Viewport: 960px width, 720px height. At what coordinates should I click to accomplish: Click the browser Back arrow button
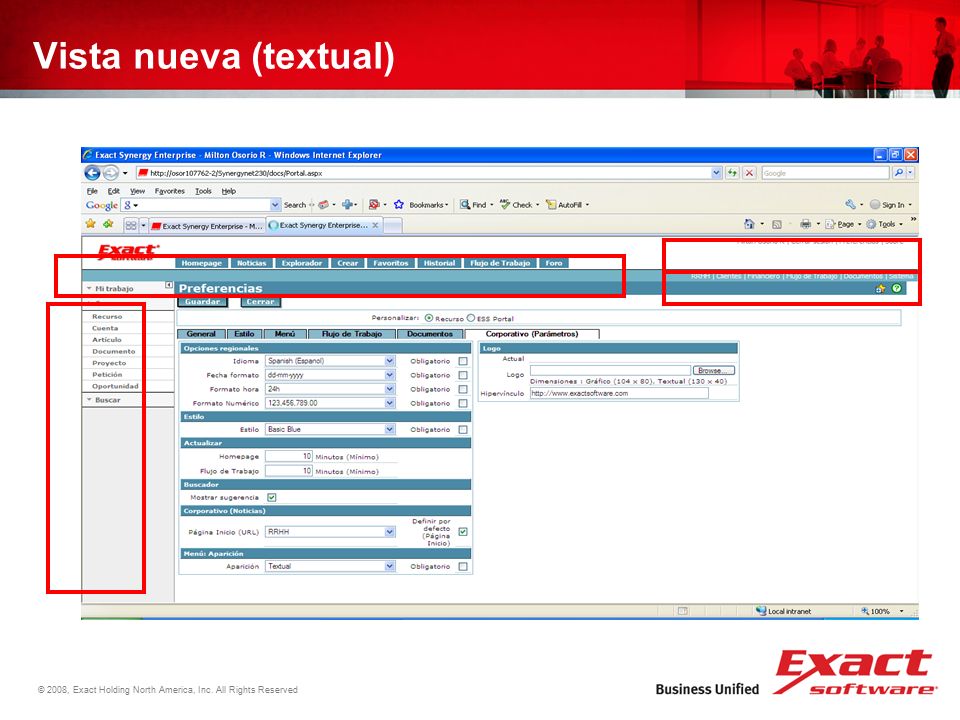pyautogui.click(x=92, y=173)
